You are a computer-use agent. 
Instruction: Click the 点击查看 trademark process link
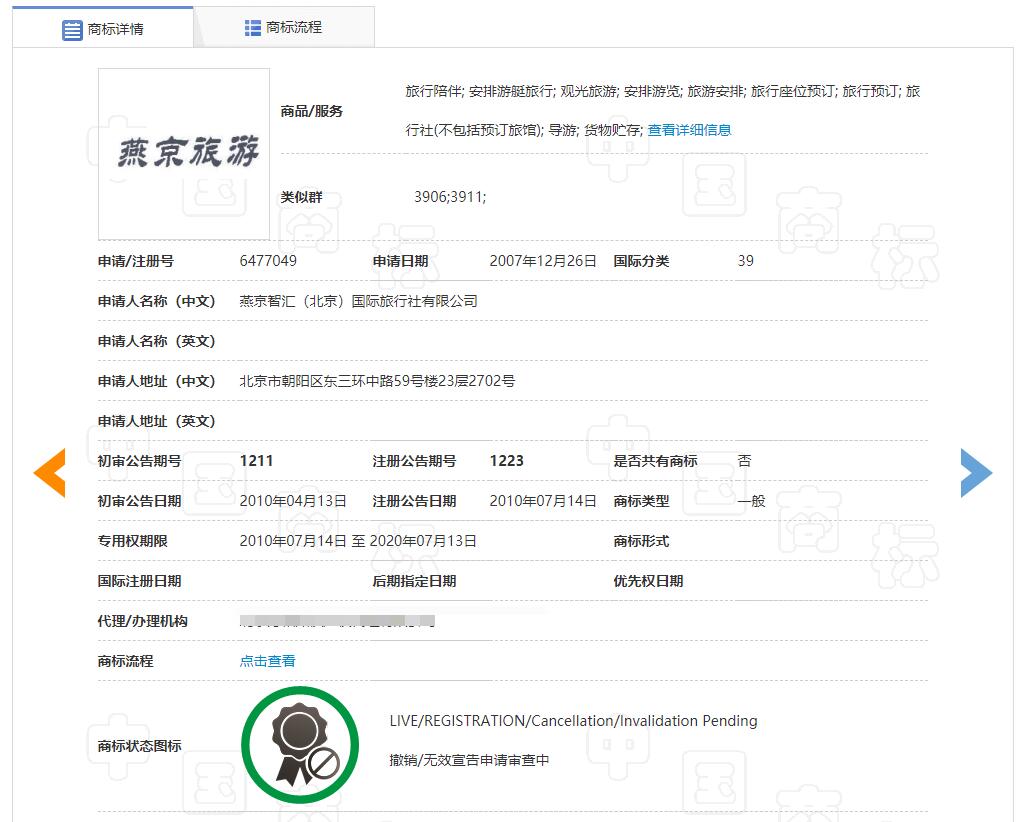pyautogui.click(x=267, y=661)
